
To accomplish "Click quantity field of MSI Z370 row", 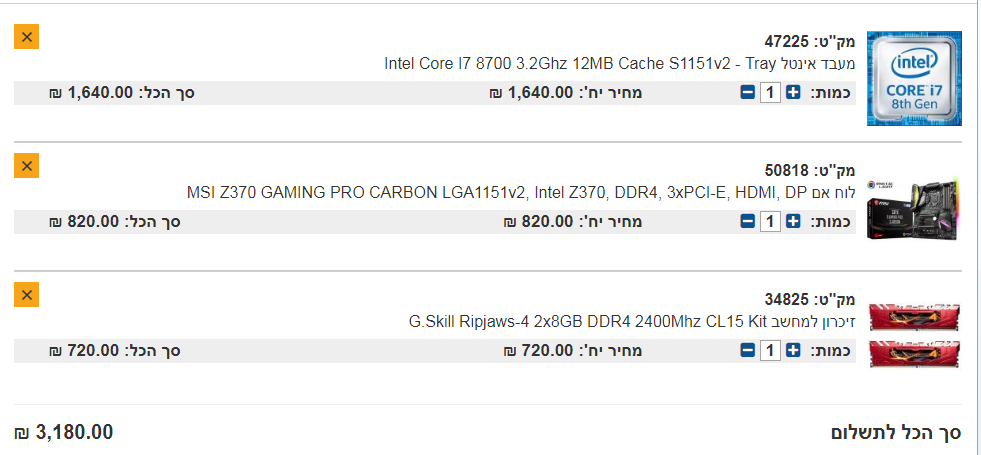I will tap(770, 222).
